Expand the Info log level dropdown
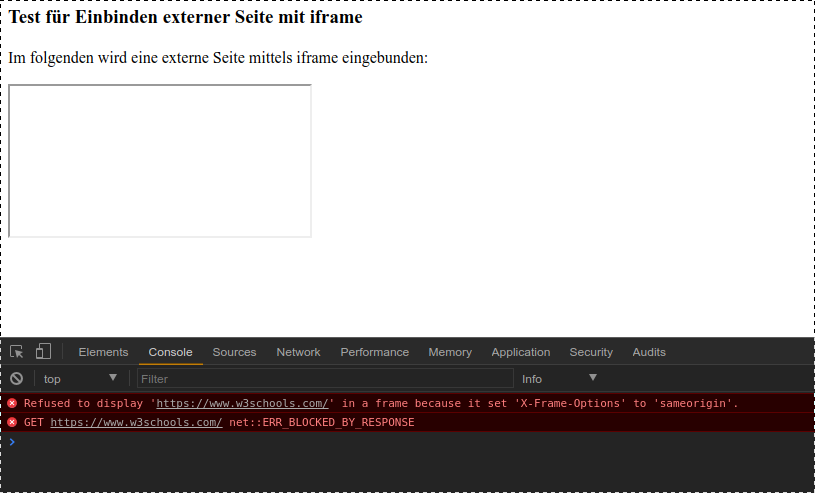The image size is (815, 493). (559, 379)
